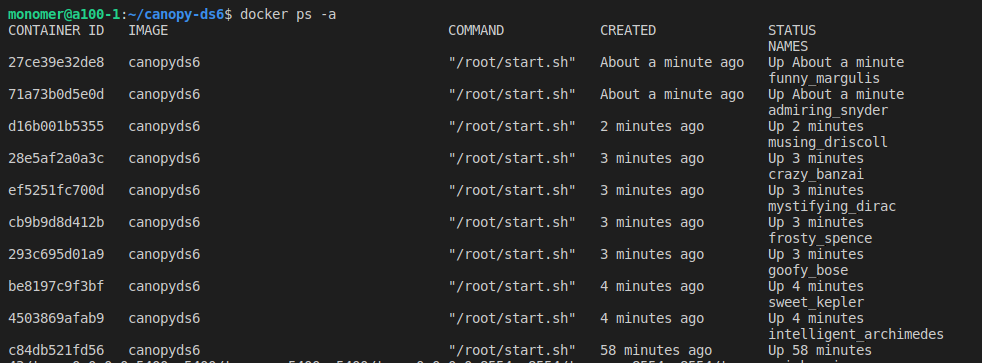The height and width of the screenshot is (363, 982).
Task: Select the name intelligent_archimedes
Action: click(855, 334)
